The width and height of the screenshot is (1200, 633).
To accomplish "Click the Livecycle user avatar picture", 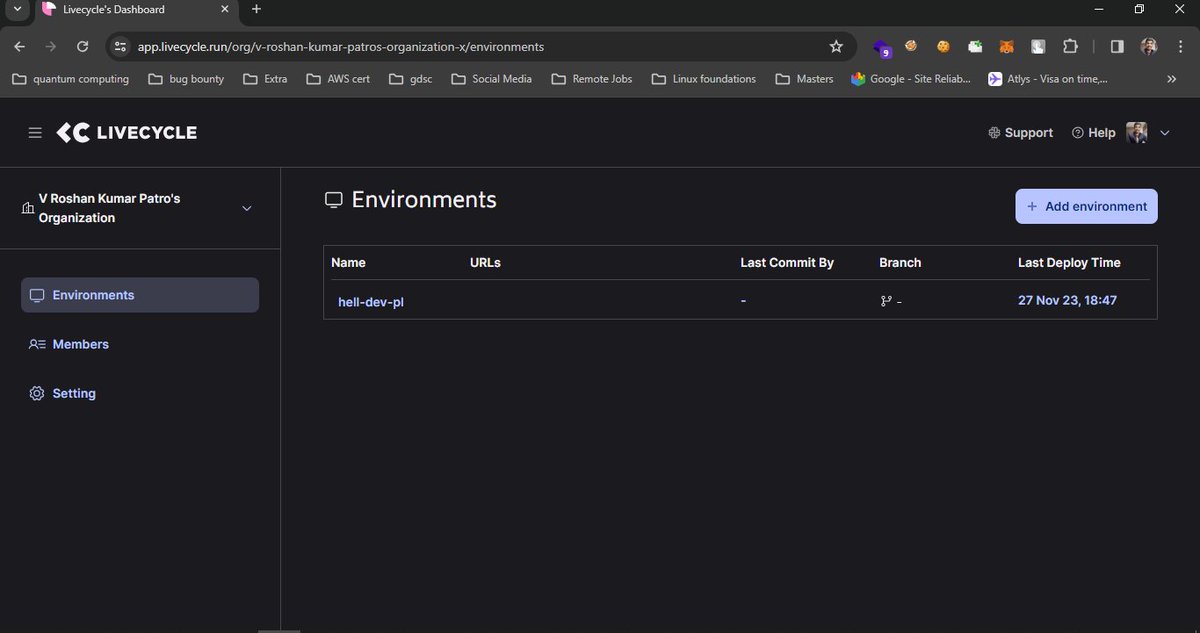I will coord(1137,133).
